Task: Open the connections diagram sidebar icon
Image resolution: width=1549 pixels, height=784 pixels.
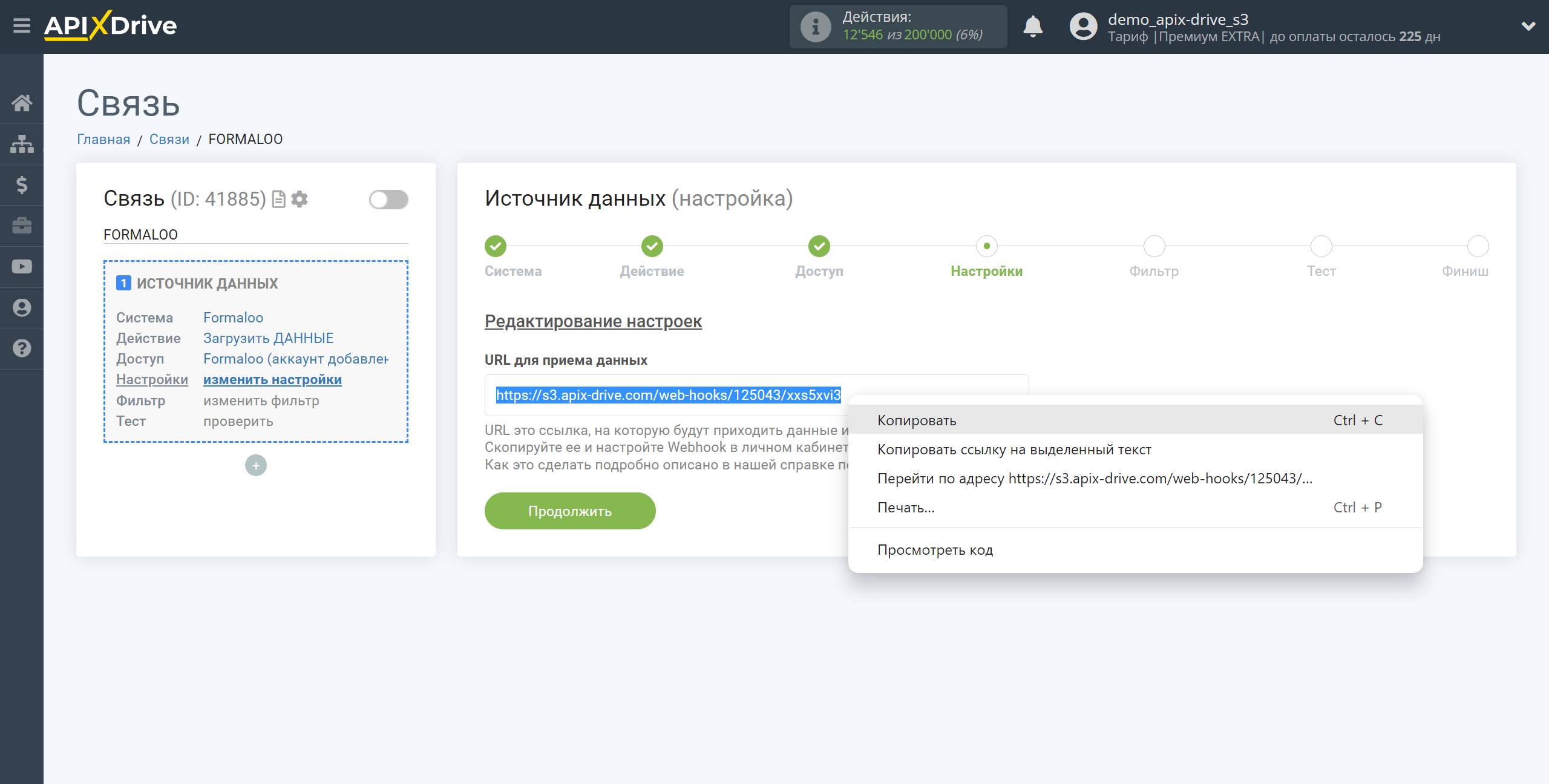Action: tap(22, 144)
